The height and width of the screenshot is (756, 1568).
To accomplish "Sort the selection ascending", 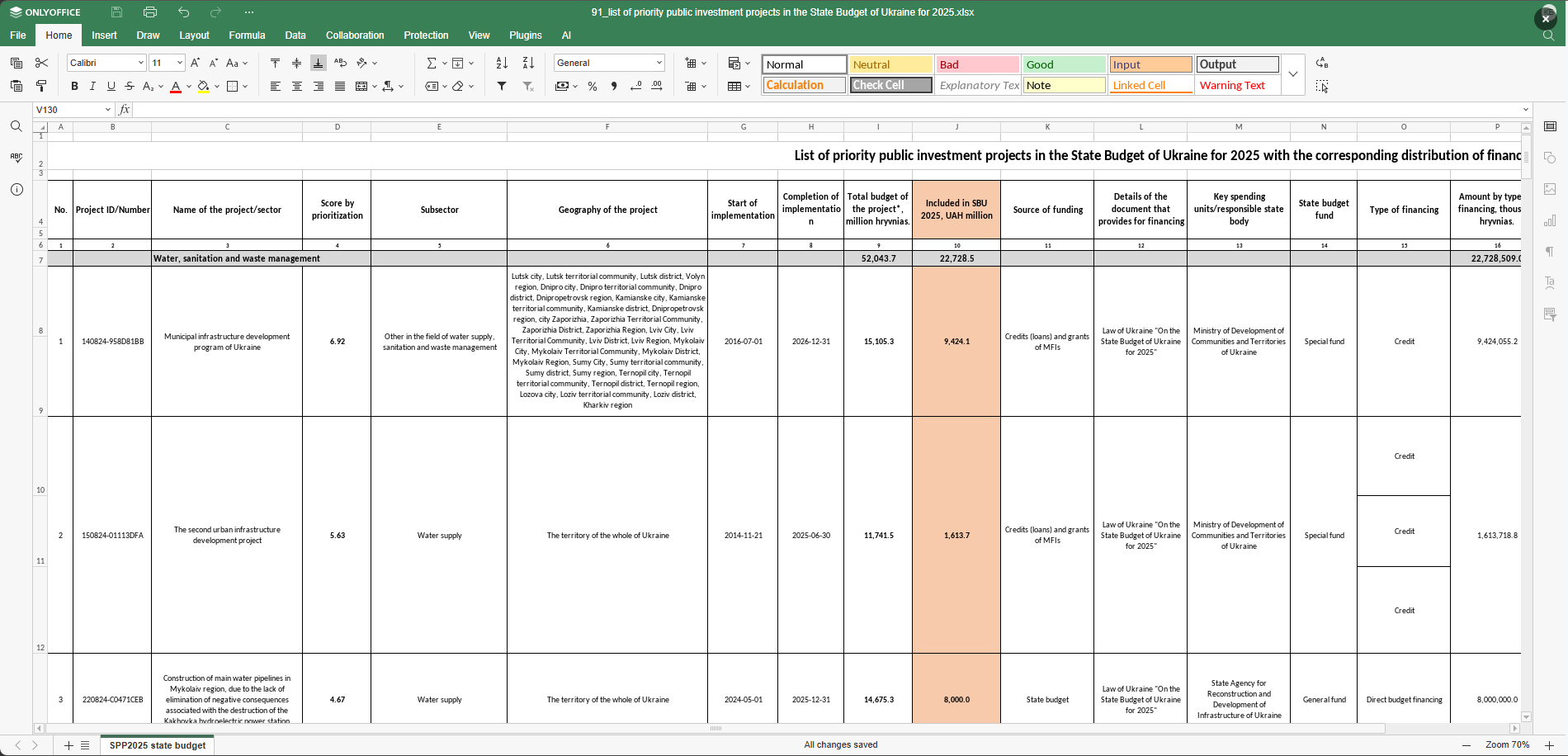I will pyautogui.click(x=501, y=63).
